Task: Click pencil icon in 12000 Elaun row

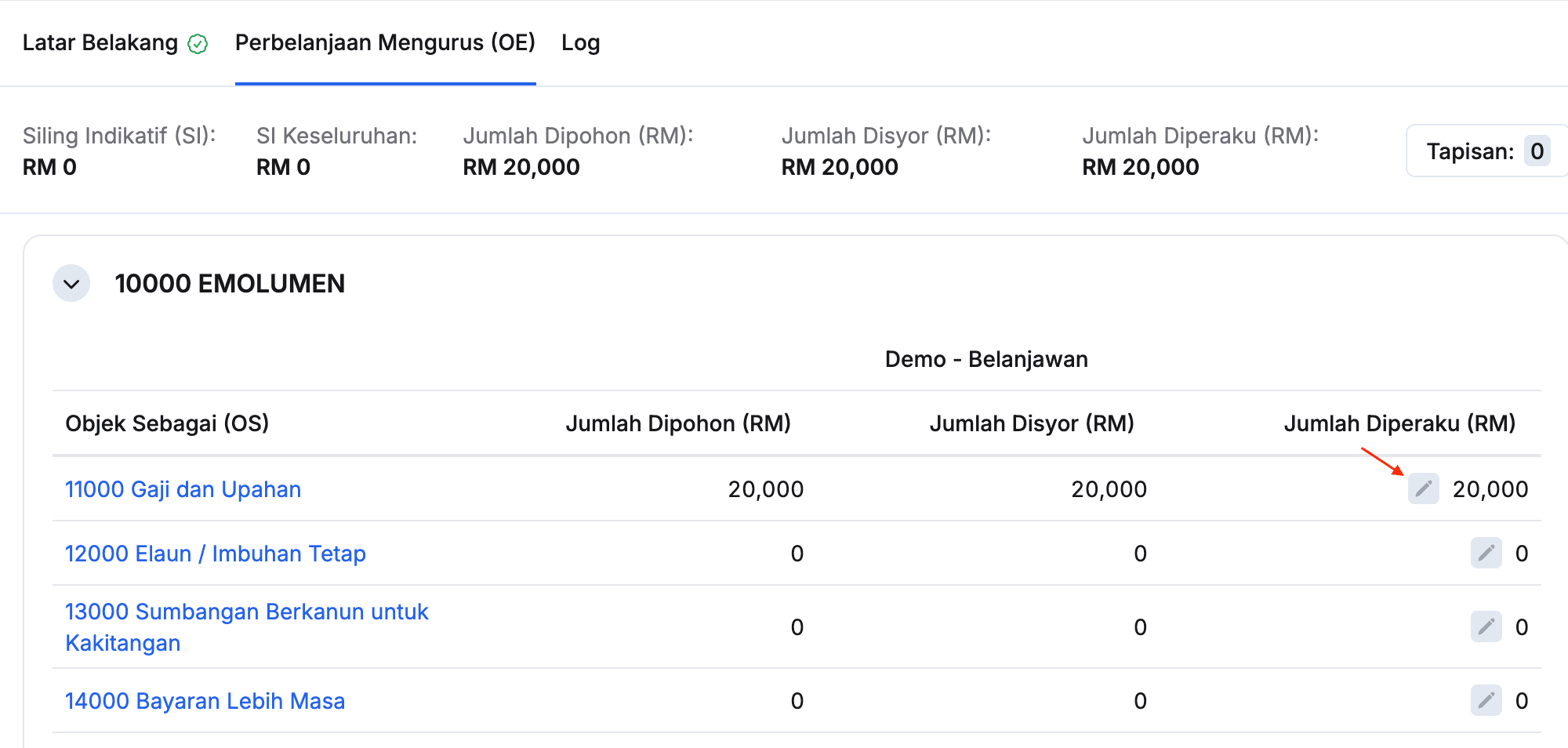Action: 1486,553
